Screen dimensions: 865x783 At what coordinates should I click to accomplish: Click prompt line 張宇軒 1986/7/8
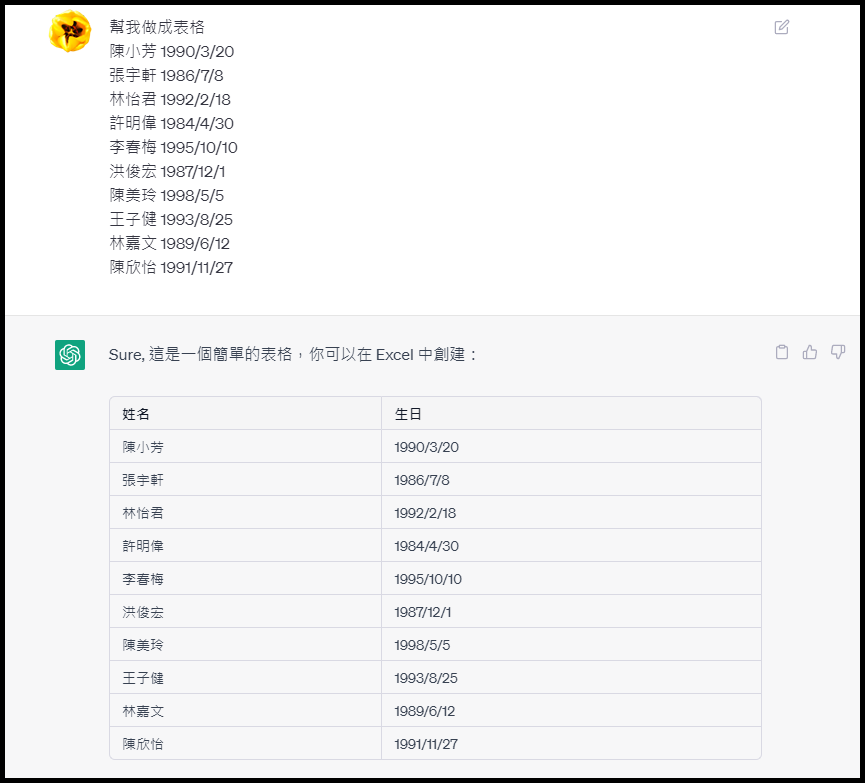coord(166,75)
